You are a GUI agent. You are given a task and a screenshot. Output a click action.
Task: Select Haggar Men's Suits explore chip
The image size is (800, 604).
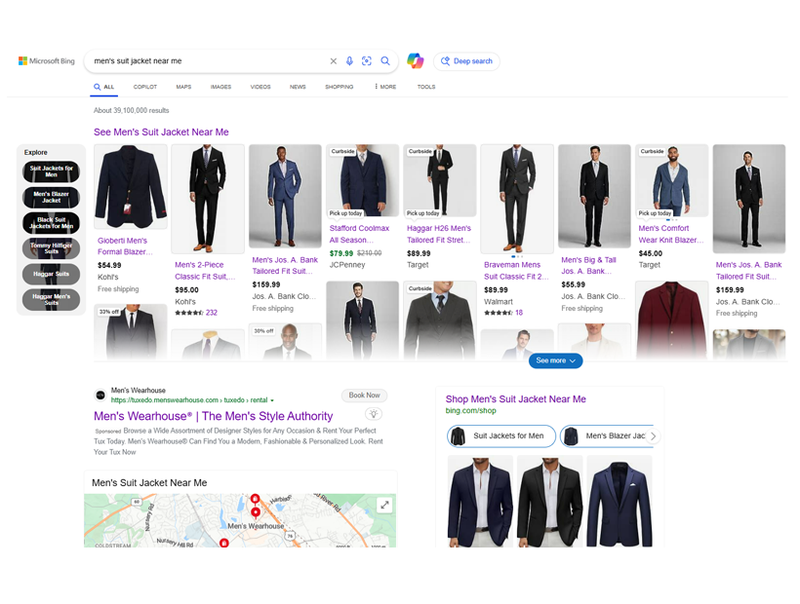coord(51,299)
